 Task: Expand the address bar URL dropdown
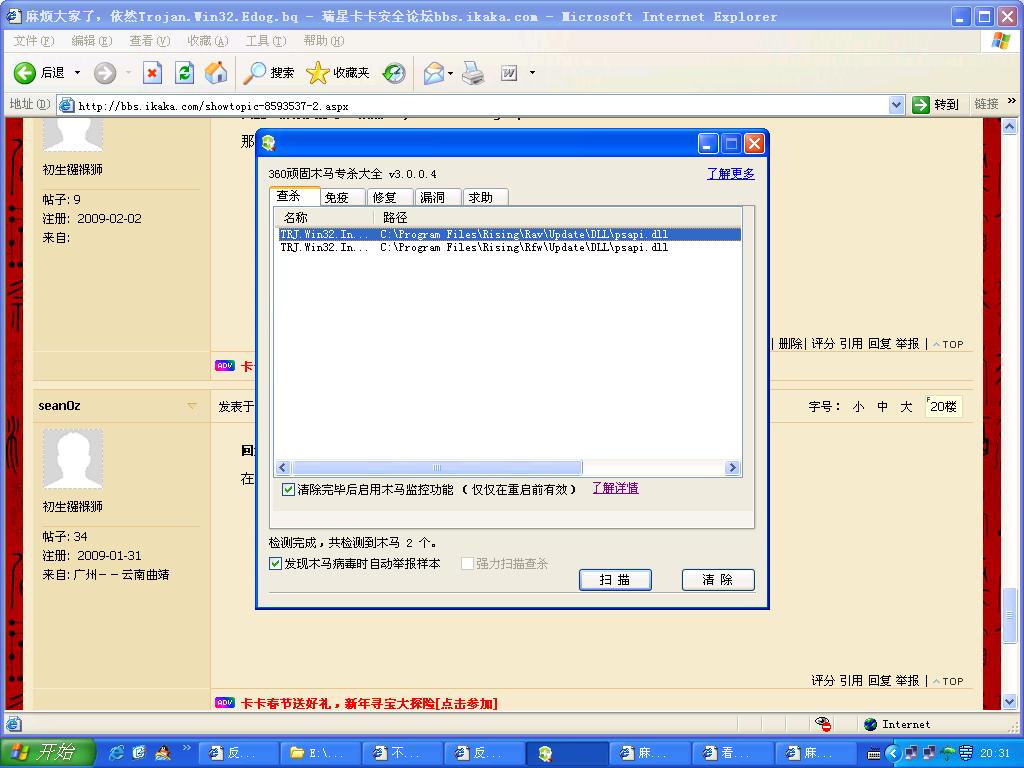(896, 104)
